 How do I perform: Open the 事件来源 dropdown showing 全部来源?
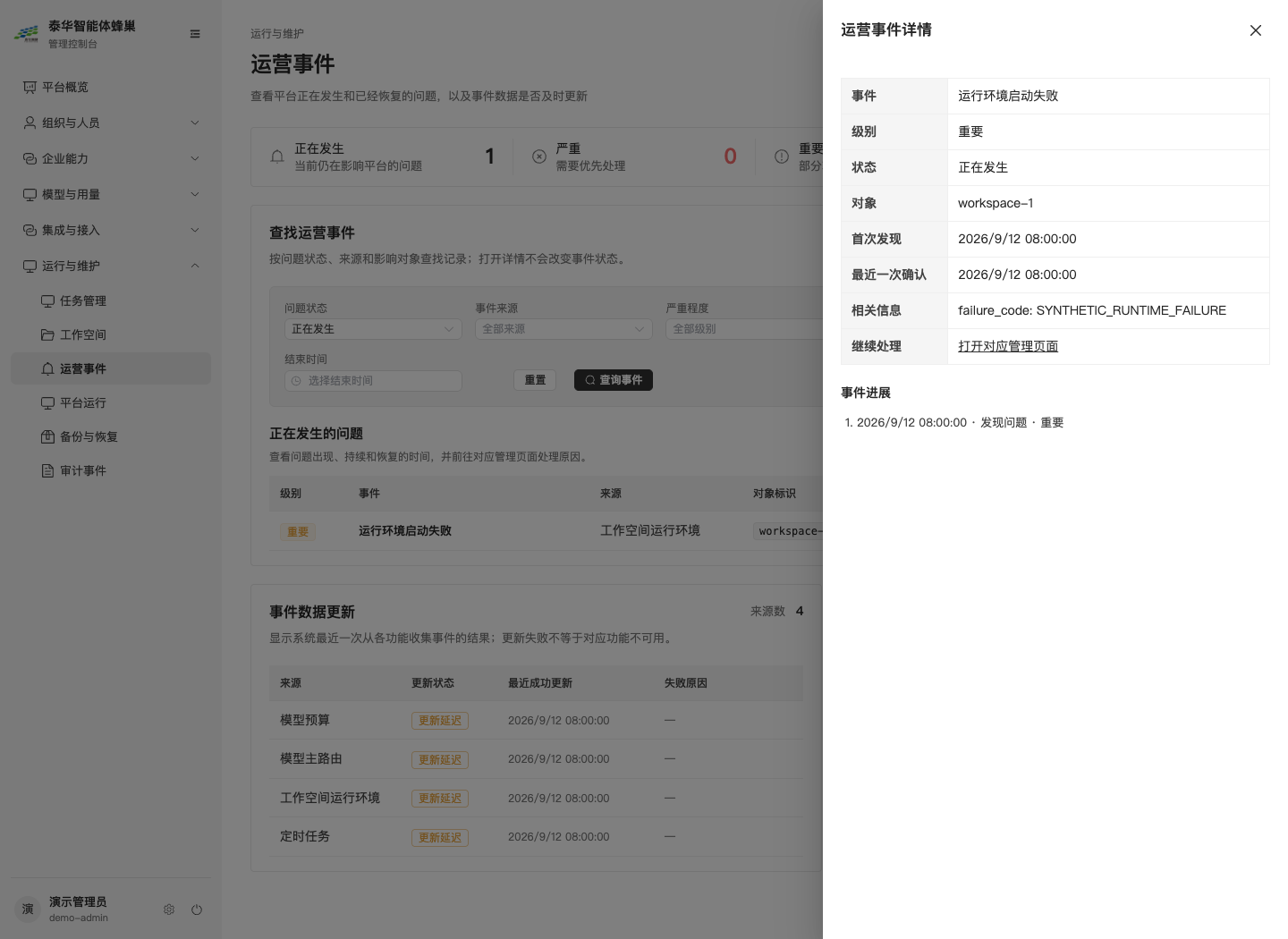click(x=563, y=329)
